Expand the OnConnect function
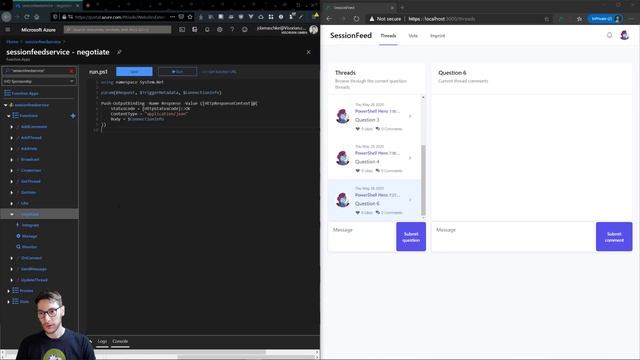 tap(11, 258)
